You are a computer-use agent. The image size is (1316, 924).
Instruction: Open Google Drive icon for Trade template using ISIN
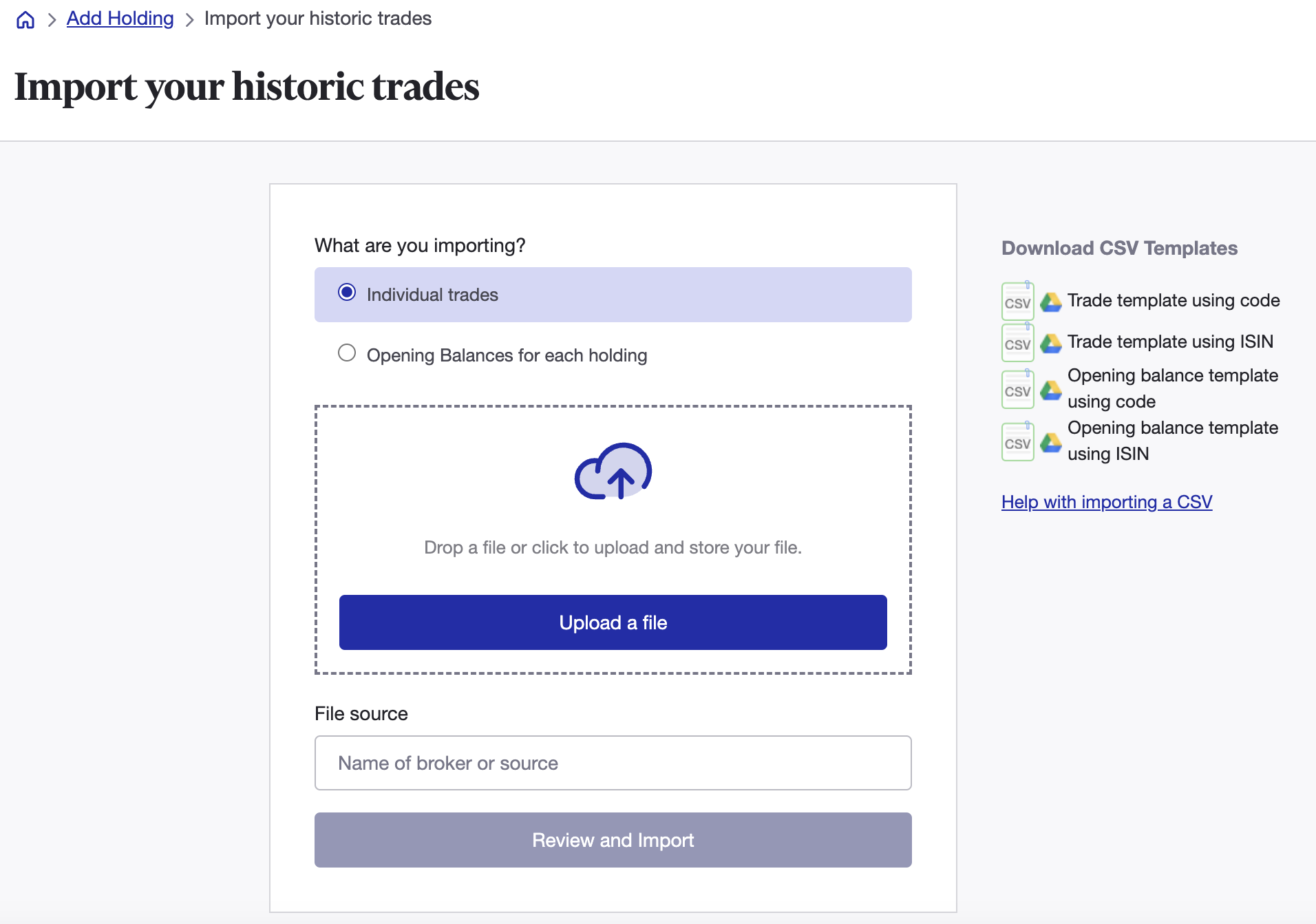point(1052,342)
